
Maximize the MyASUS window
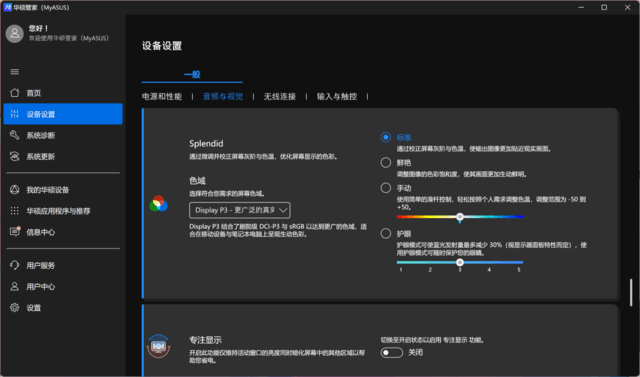pos(604,7)
